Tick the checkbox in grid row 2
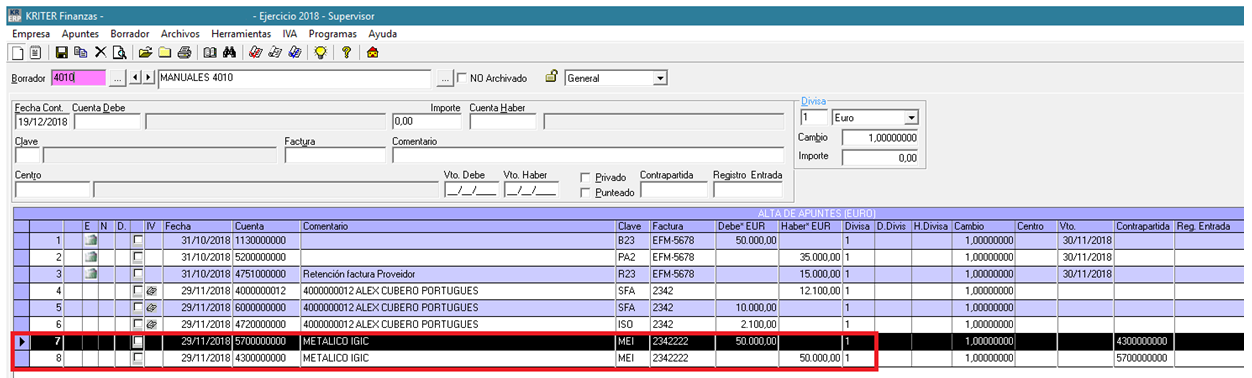 click(138, 257)
